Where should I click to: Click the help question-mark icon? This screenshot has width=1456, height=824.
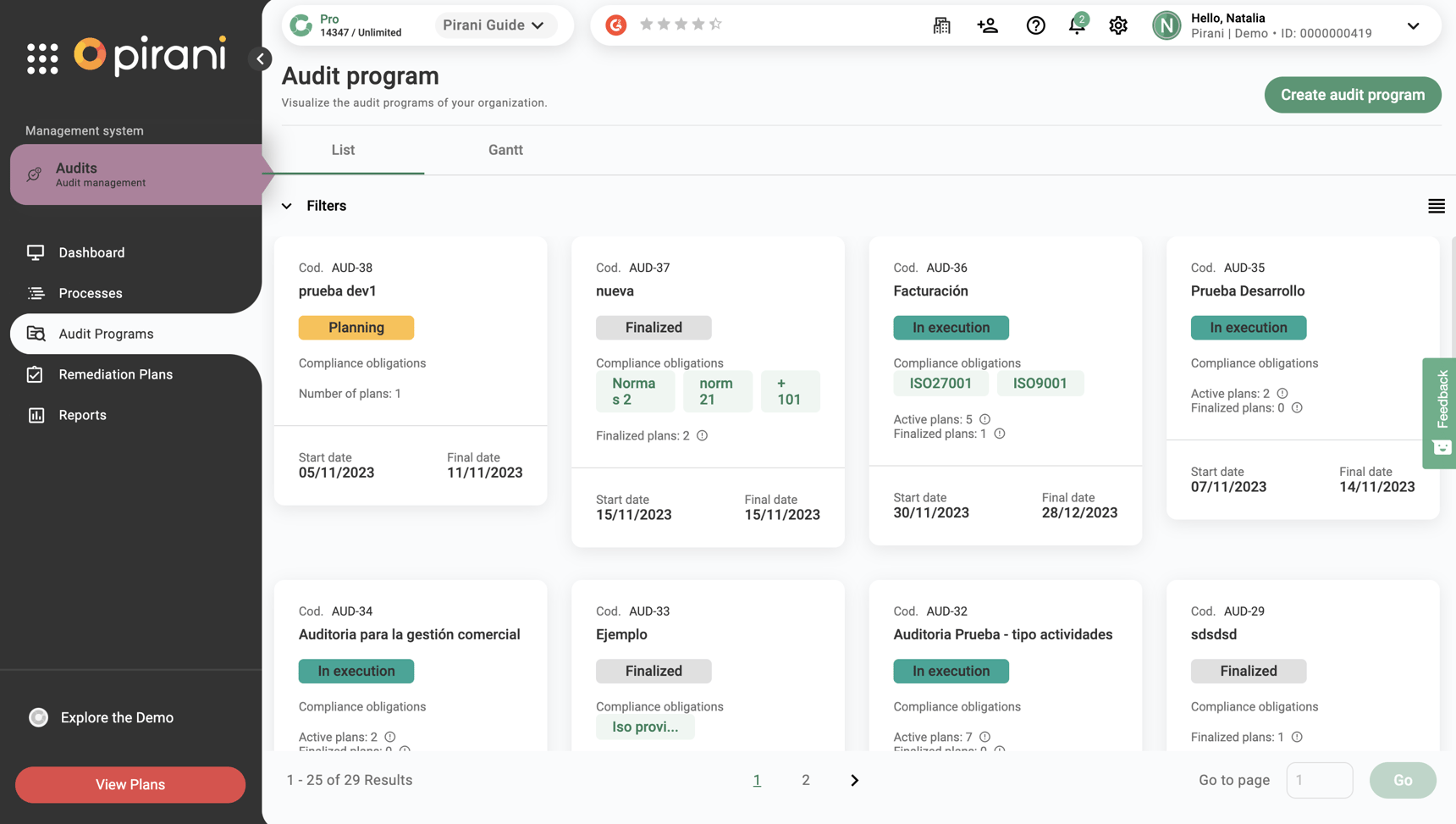(x=1035, y=25)
